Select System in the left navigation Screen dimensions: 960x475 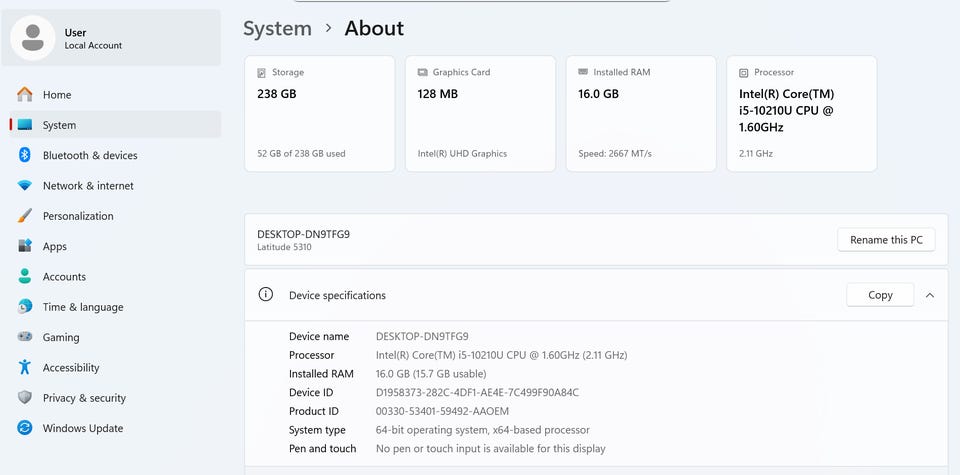click(x=59, y=125)
